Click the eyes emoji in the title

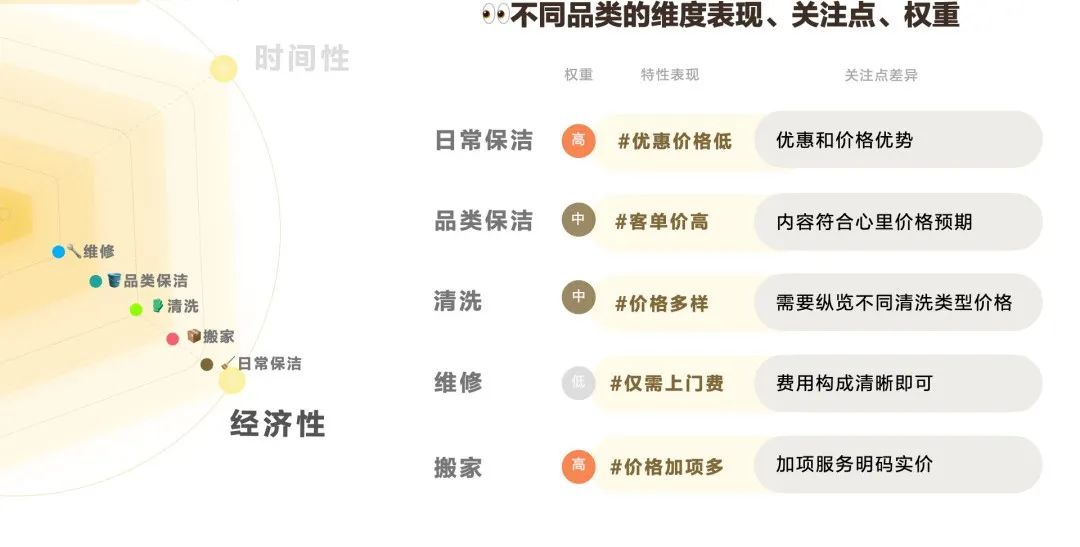[x=495, y=14]
